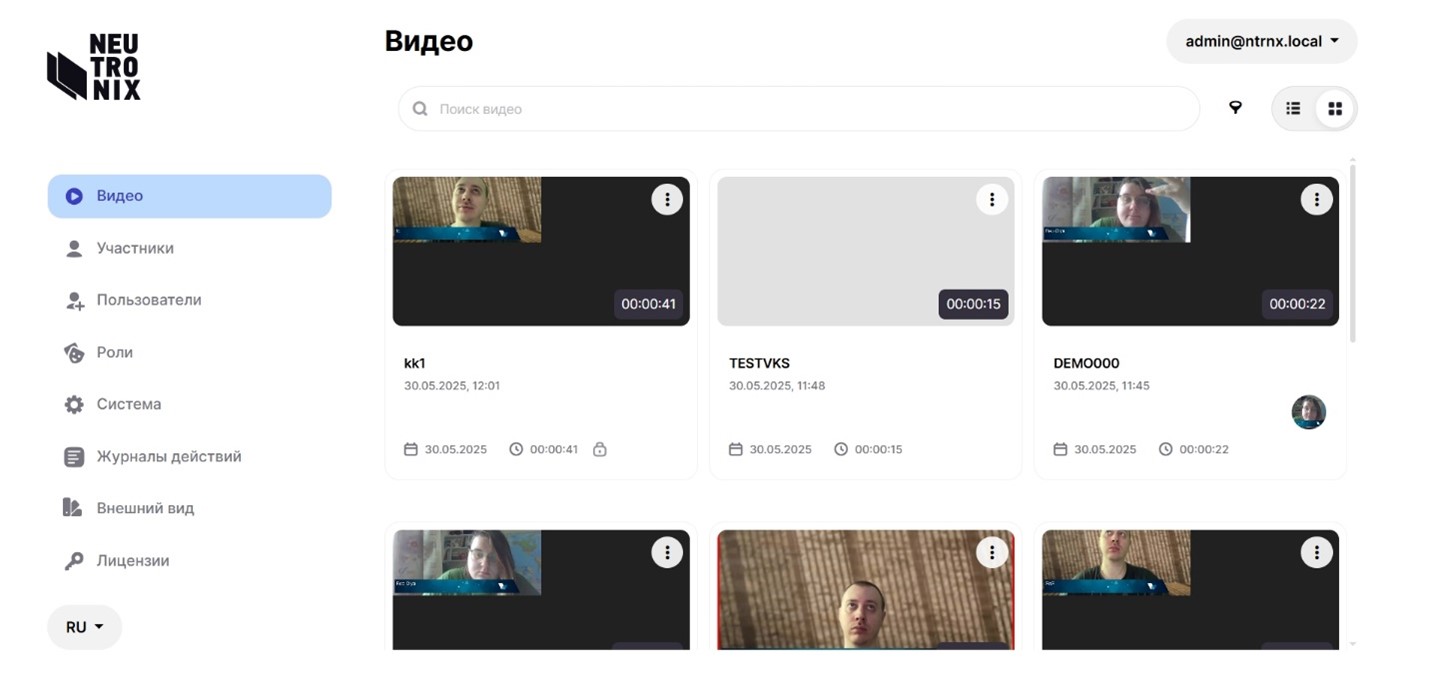The image size is (1429, 682).
Task: Click the magnifier icon in search field
Action: pos(420,109)
